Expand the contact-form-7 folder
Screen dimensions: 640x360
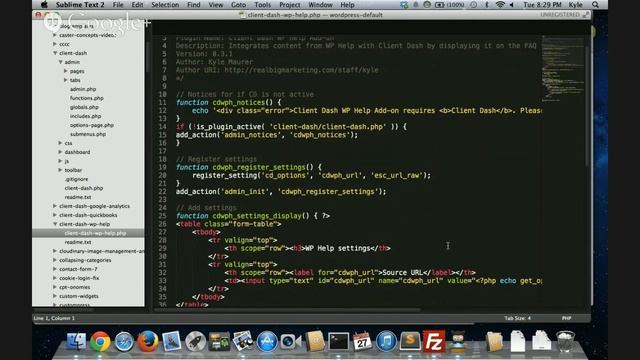click(55, 269)
